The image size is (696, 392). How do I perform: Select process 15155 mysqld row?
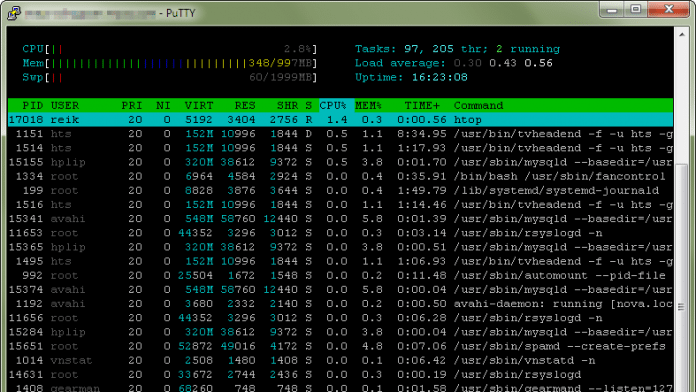(x=340, y=162)
